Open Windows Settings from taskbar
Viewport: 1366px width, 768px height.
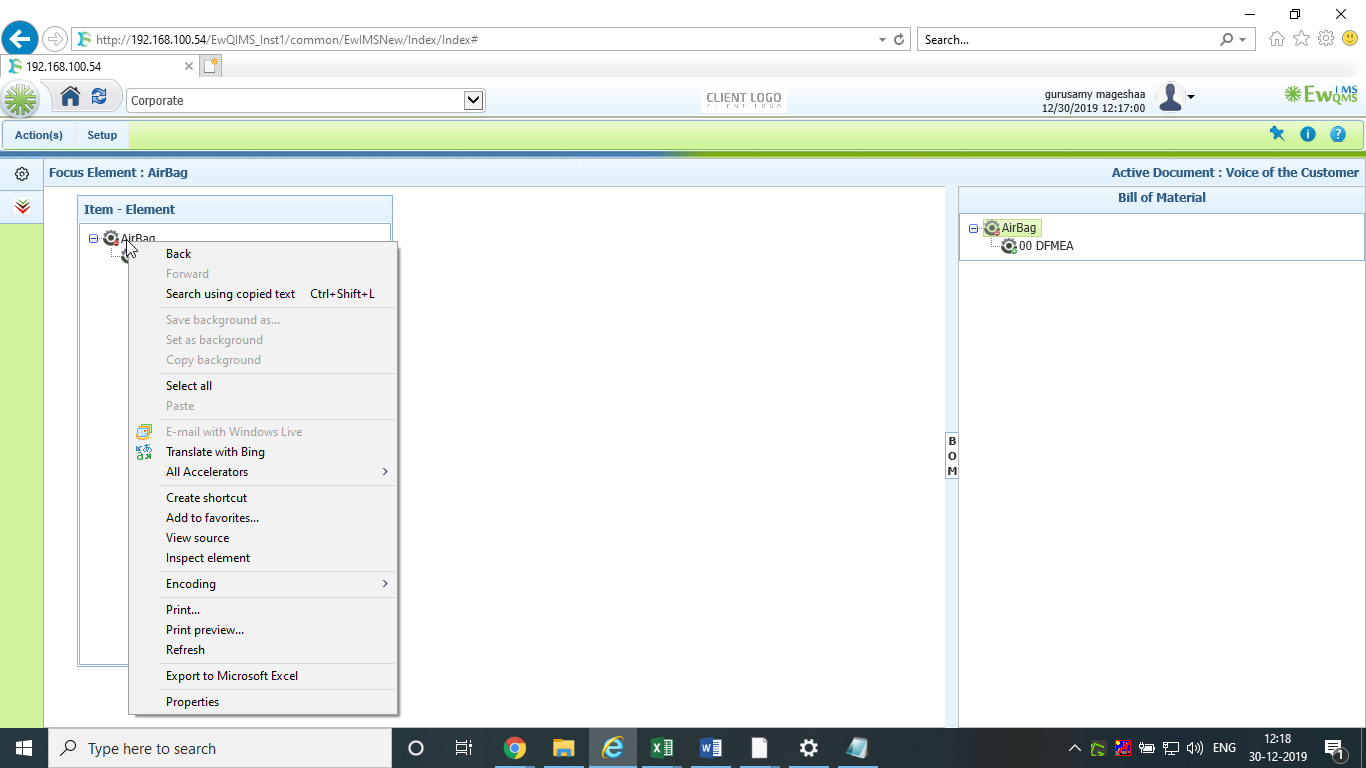click(x=808, y=748)
